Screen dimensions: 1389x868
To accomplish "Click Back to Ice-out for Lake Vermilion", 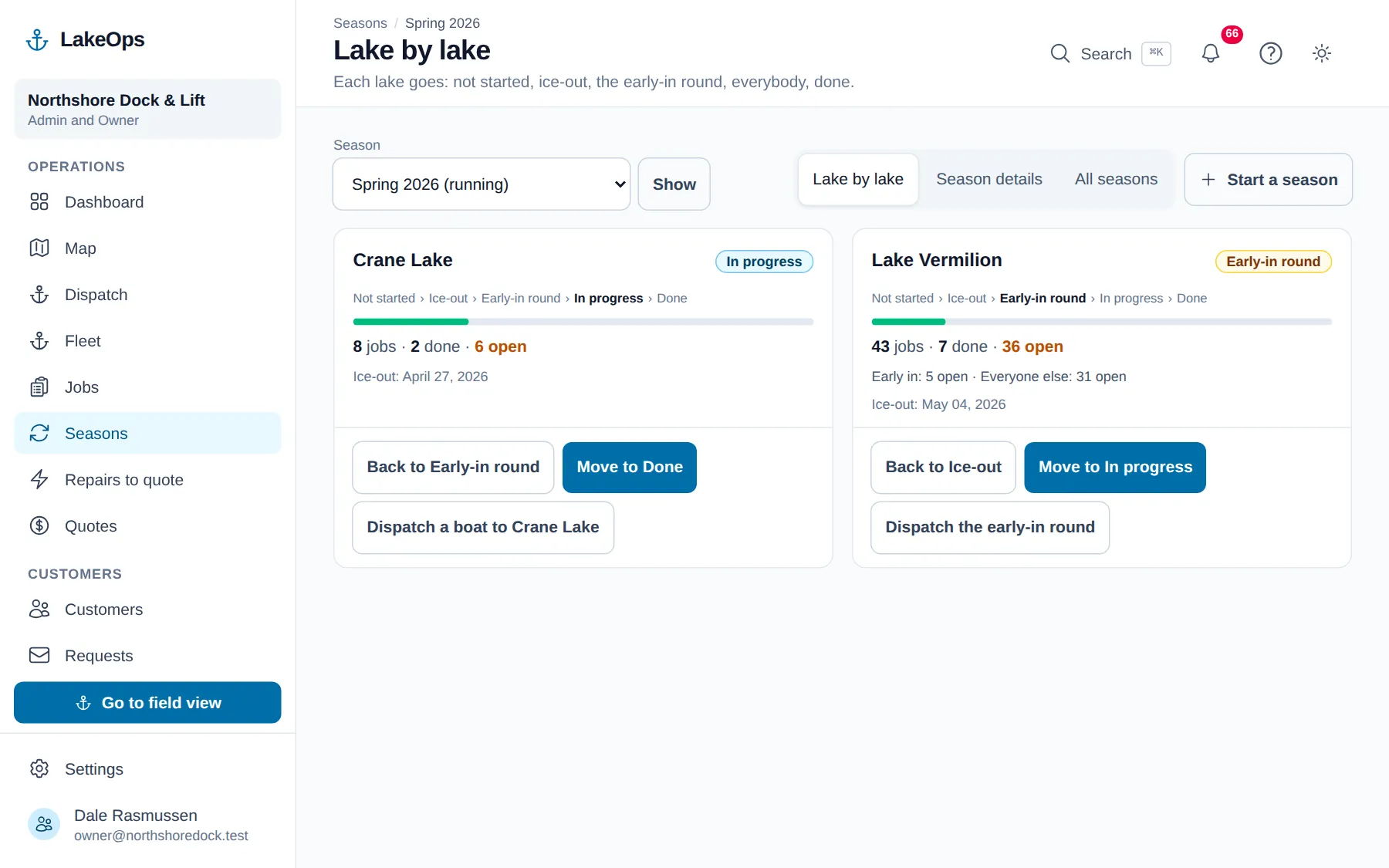I will tap(943, 468).
